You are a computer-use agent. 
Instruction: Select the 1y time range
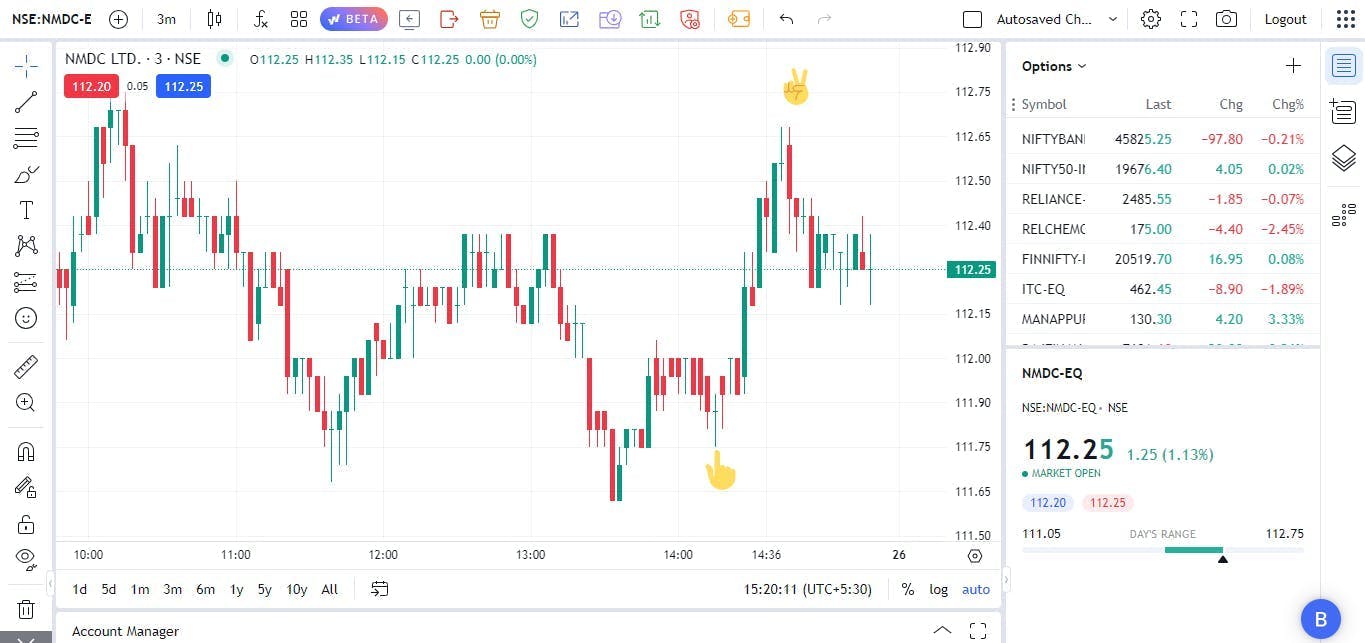[236, 589]
